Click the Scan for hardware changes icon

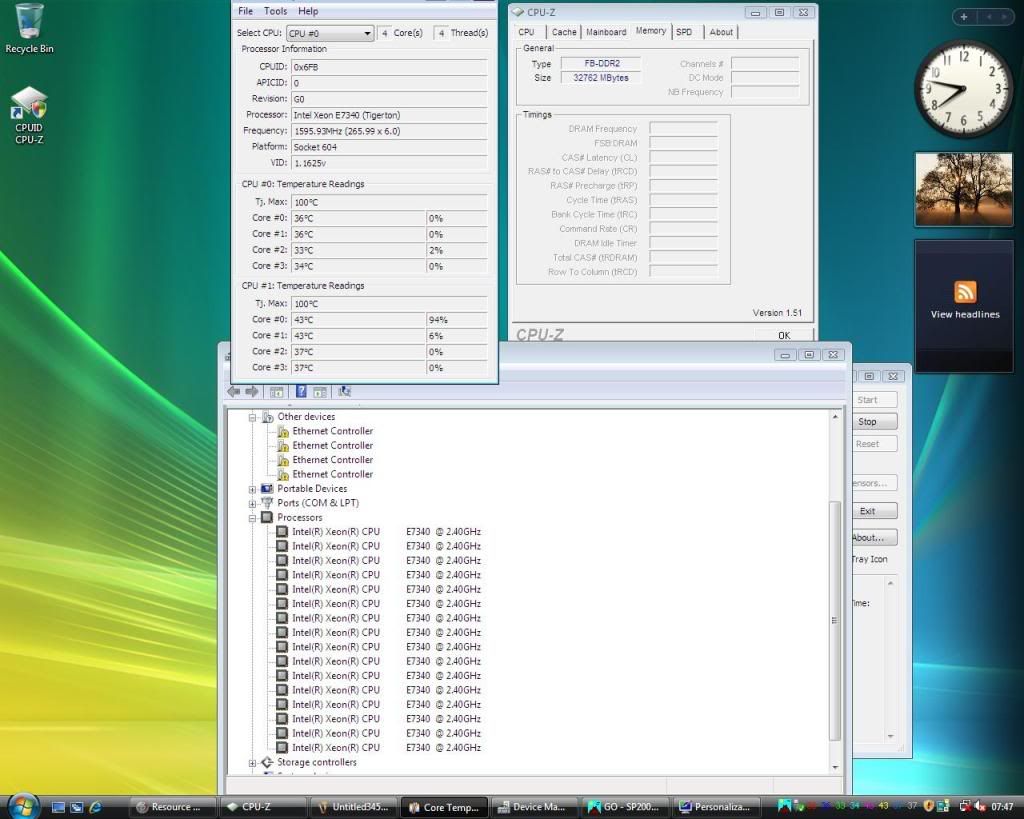(344, 391)
